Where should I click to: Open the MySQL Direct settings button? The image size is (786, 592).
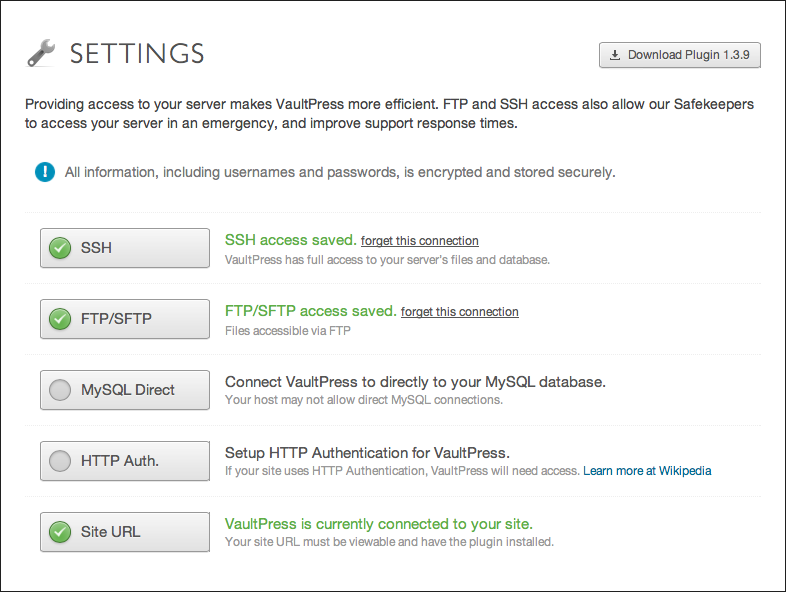tap(125, 390)
